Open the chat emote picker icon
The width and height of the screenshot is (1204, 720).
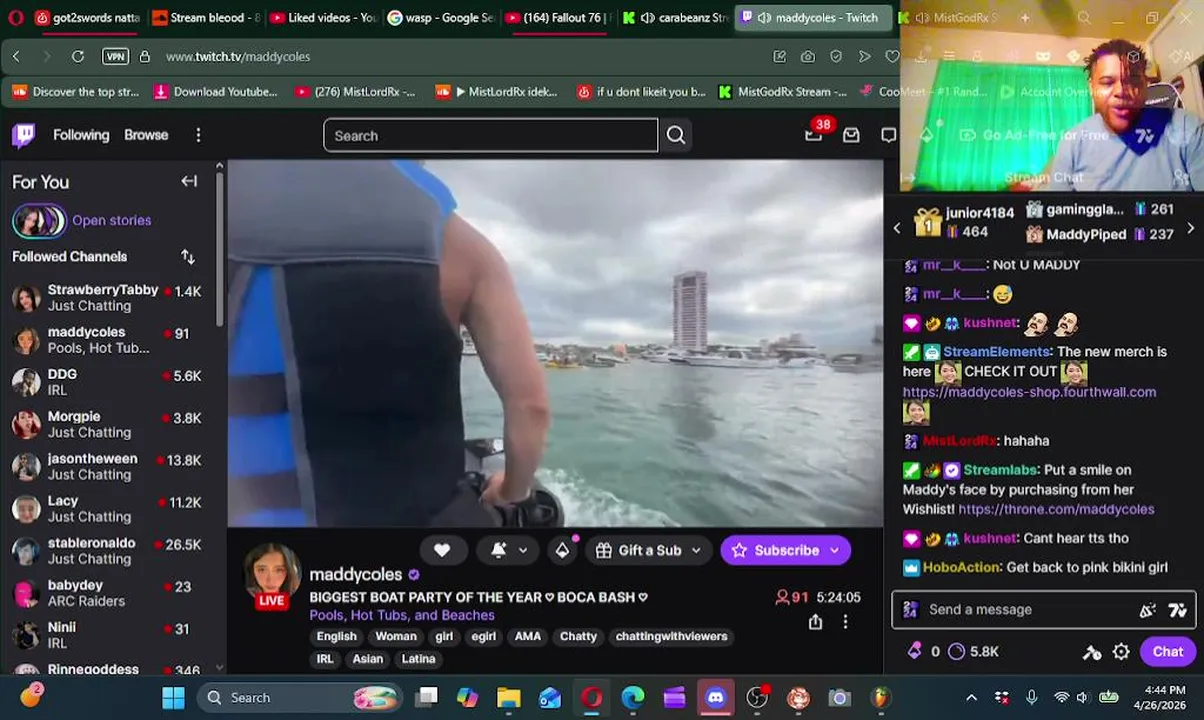(1178, 610)
